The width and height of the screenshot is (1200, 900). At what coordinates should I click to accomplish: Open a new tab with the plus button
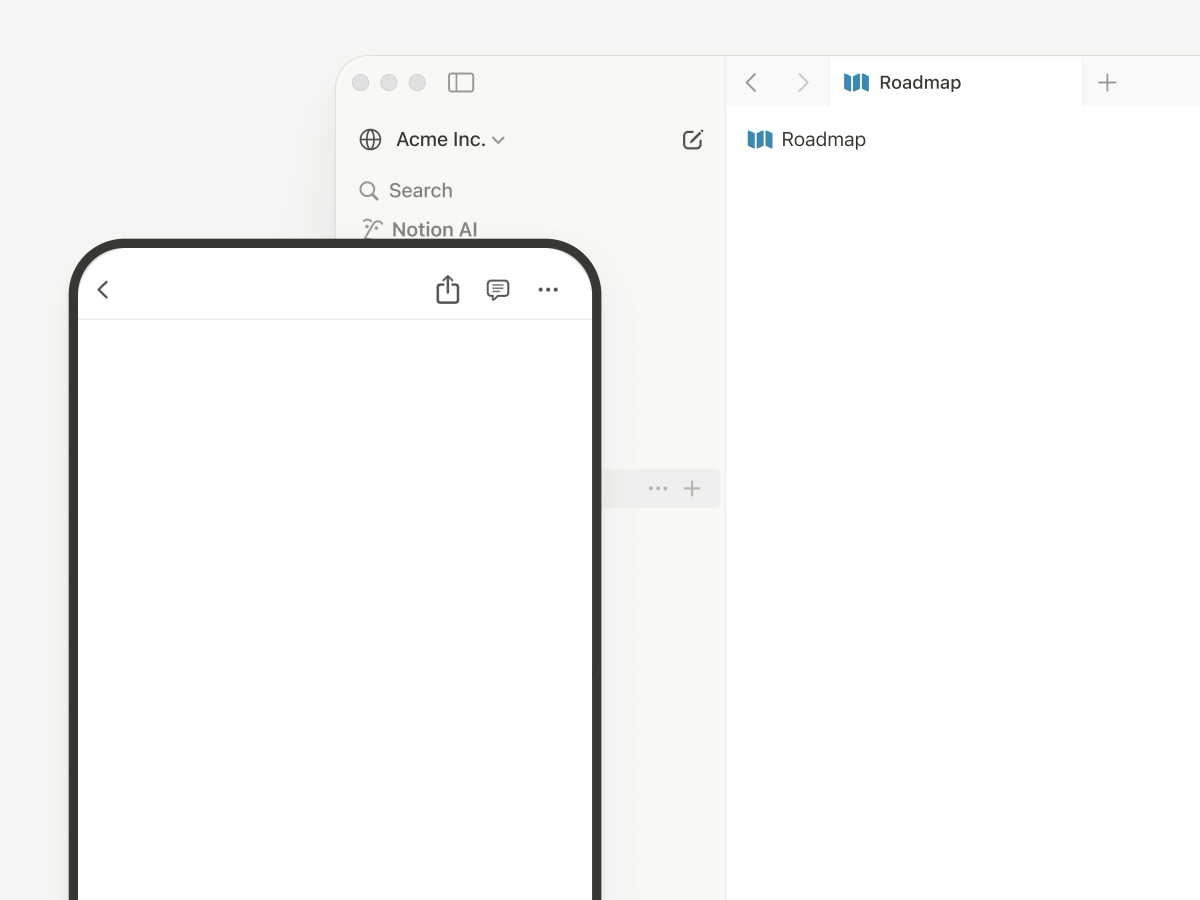coord(1107,82)
